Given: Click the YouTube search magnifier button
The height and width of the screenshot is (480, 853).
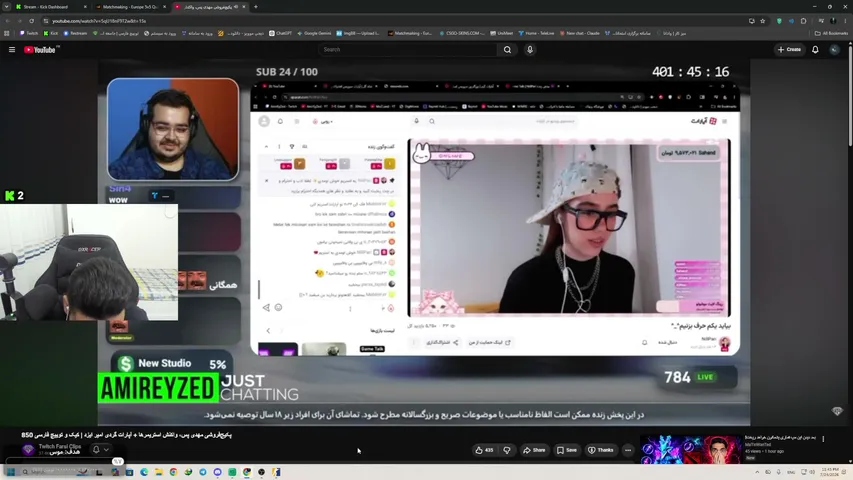Looking at the screenshot, I should [507, 50].
